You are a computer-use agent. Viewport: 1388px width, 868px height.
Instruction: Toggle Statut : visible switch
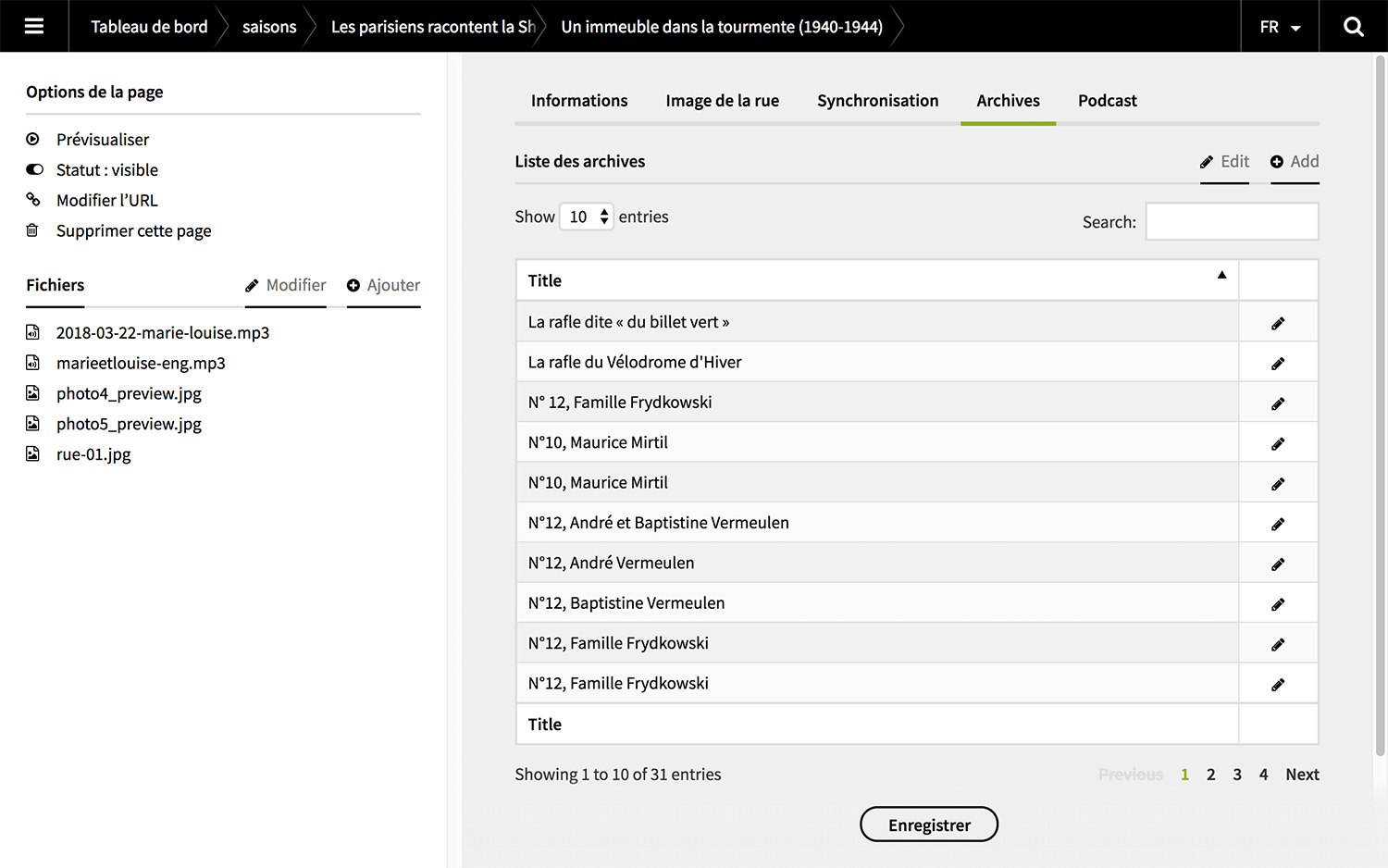click(34, 169)
